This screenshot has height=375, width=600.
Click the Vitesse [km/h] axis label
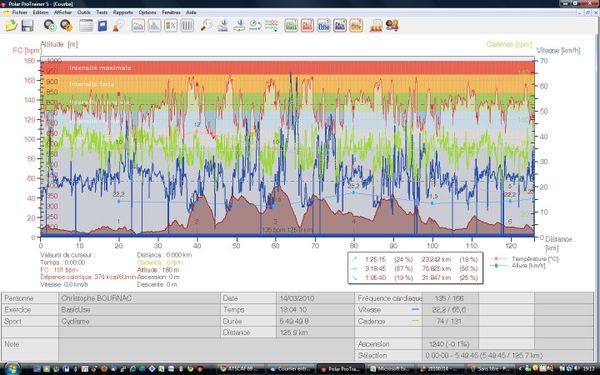click(x=558, y=51)
